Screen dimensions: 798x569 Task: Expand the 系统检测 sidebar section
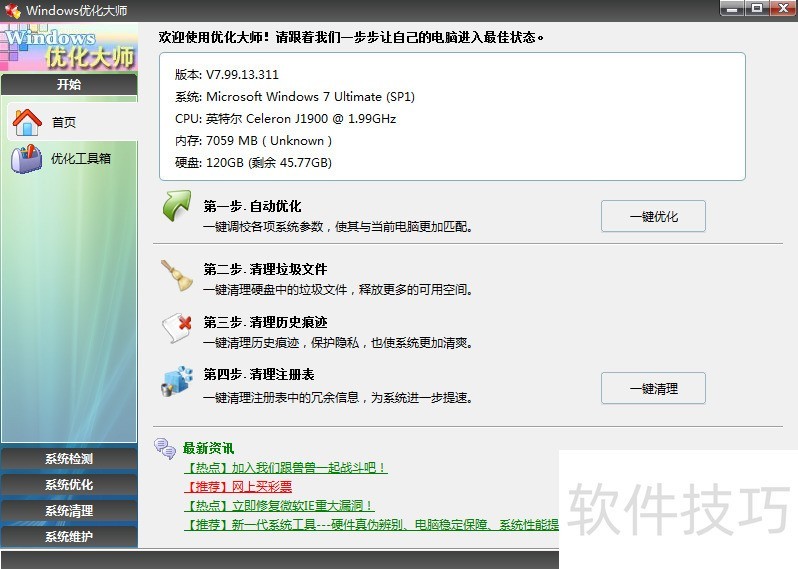69,459
